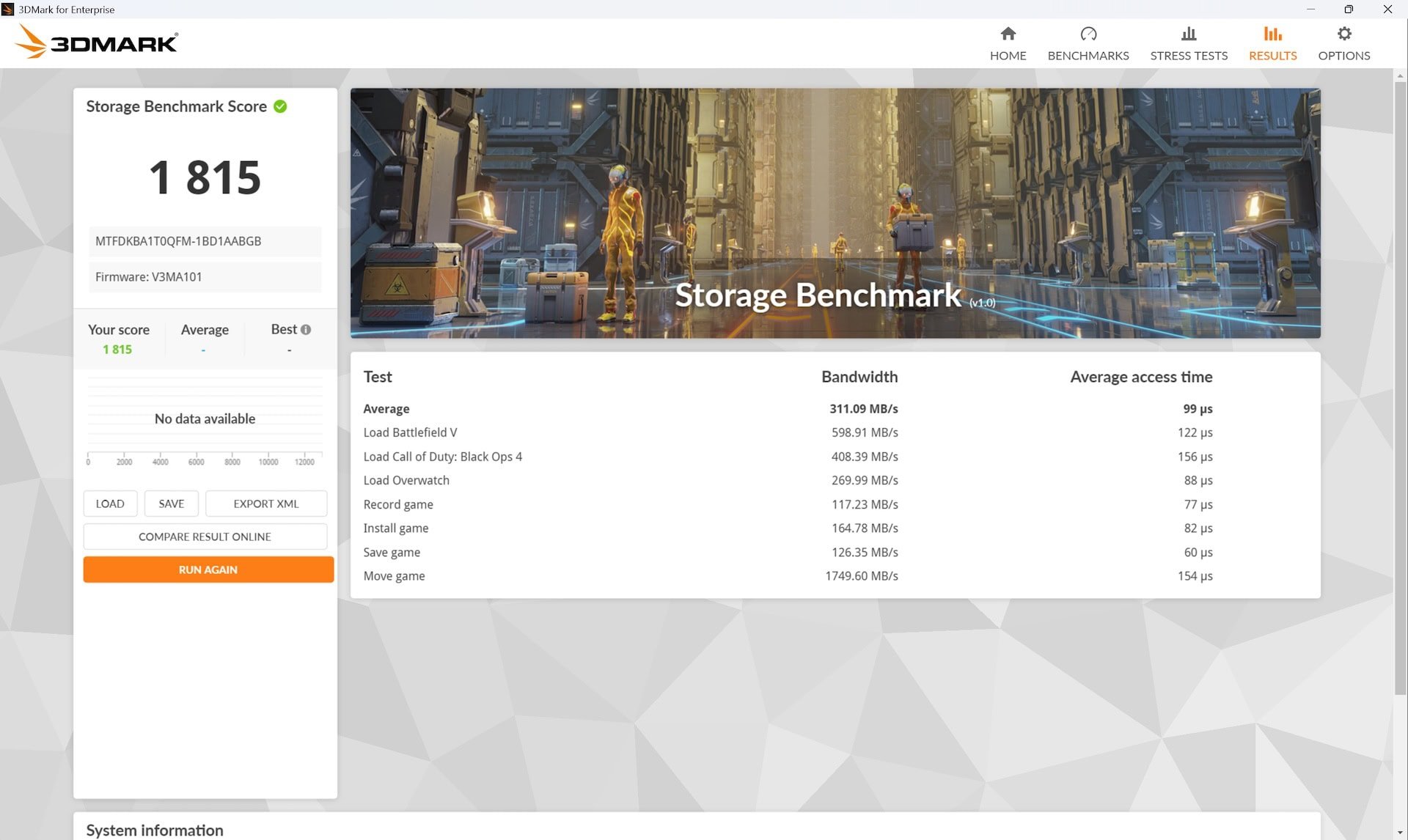Click the window Restore Down button
Screen dimensions: 1408x840
[x=1349, y=10]
